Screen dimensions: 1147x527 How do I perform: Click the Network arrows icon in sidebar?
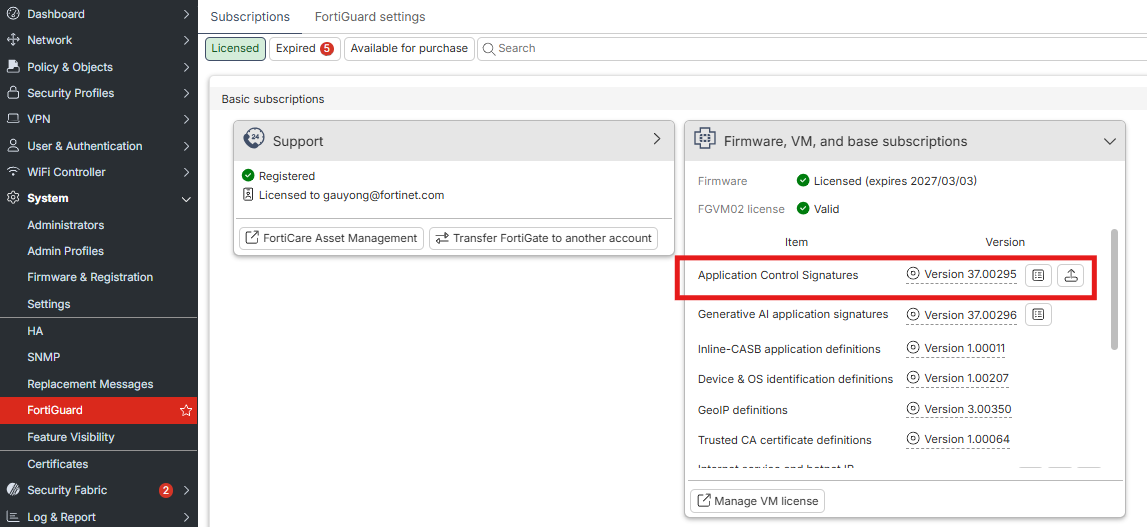(12, 40)
